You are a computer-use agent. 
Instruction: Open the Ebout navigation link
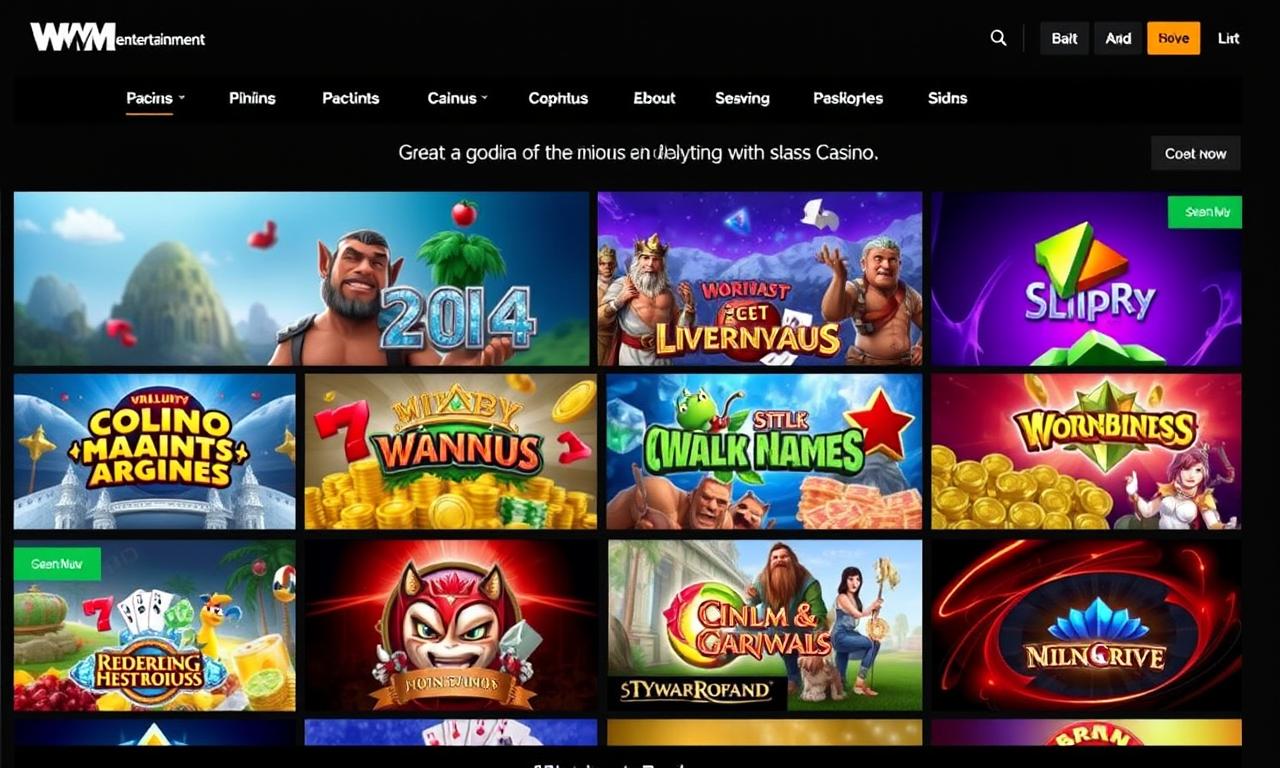(x=654, y=98)
